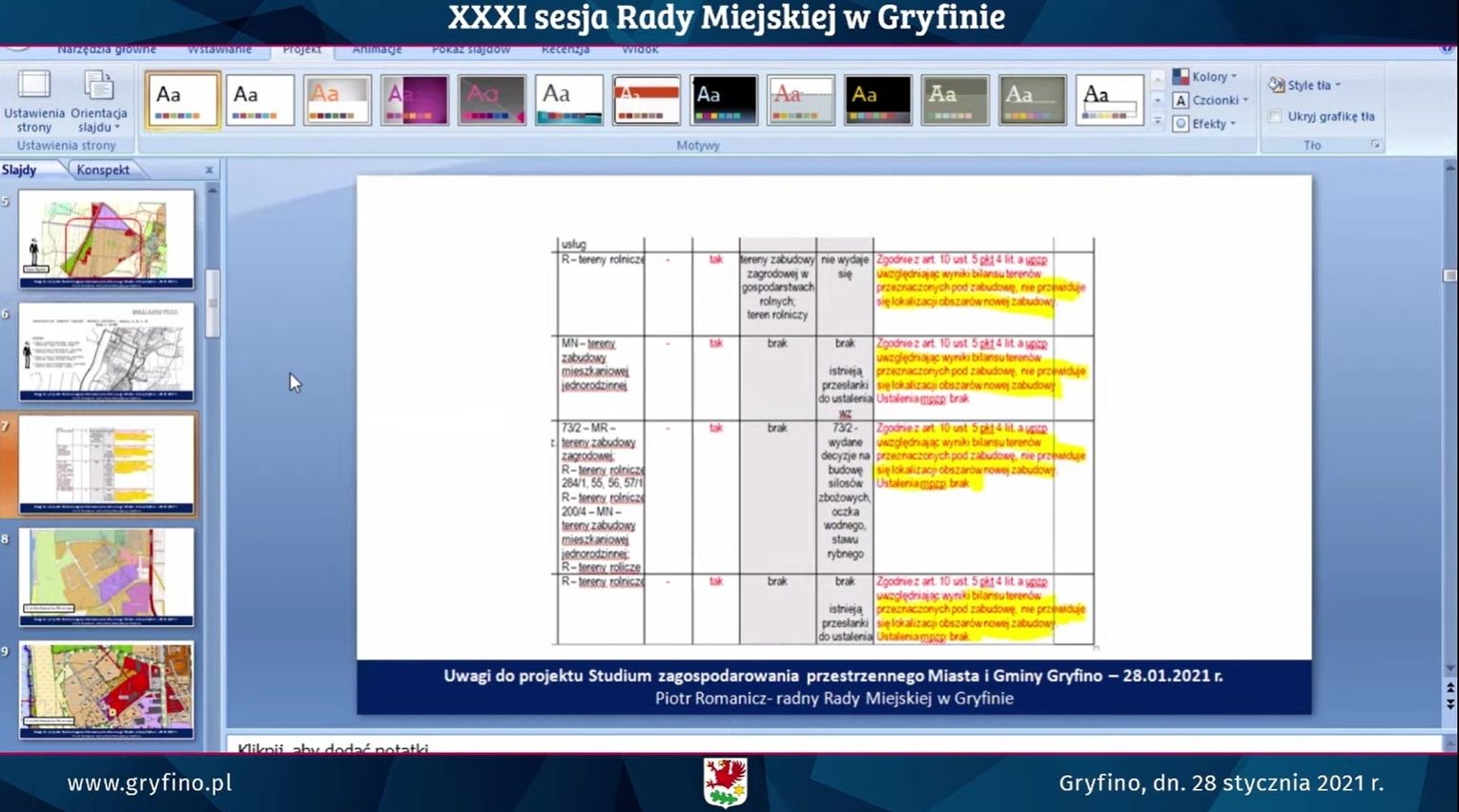1459x812 pixels.
Task: Choose the black theme with yellow Aa
Action: click(877, 100)
